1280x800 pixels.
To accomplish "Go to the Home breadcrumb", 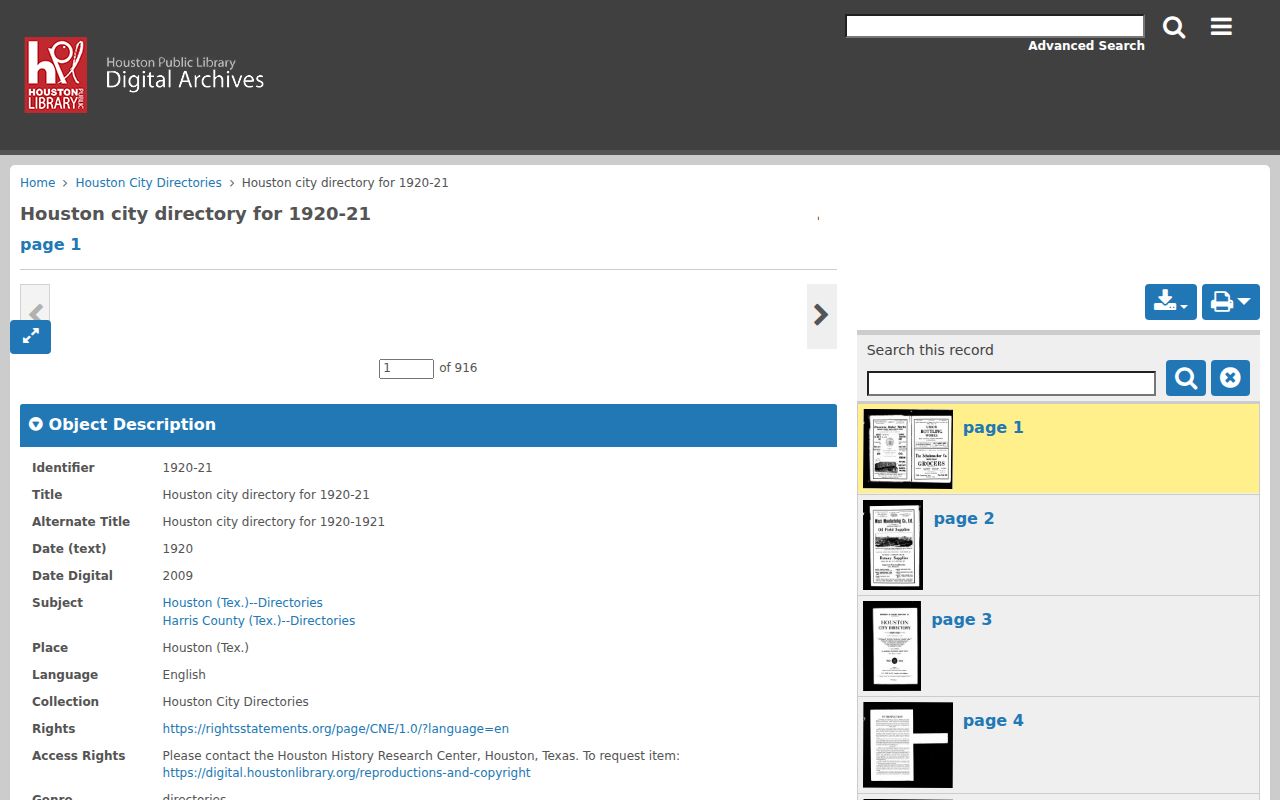I will [38, 183].
